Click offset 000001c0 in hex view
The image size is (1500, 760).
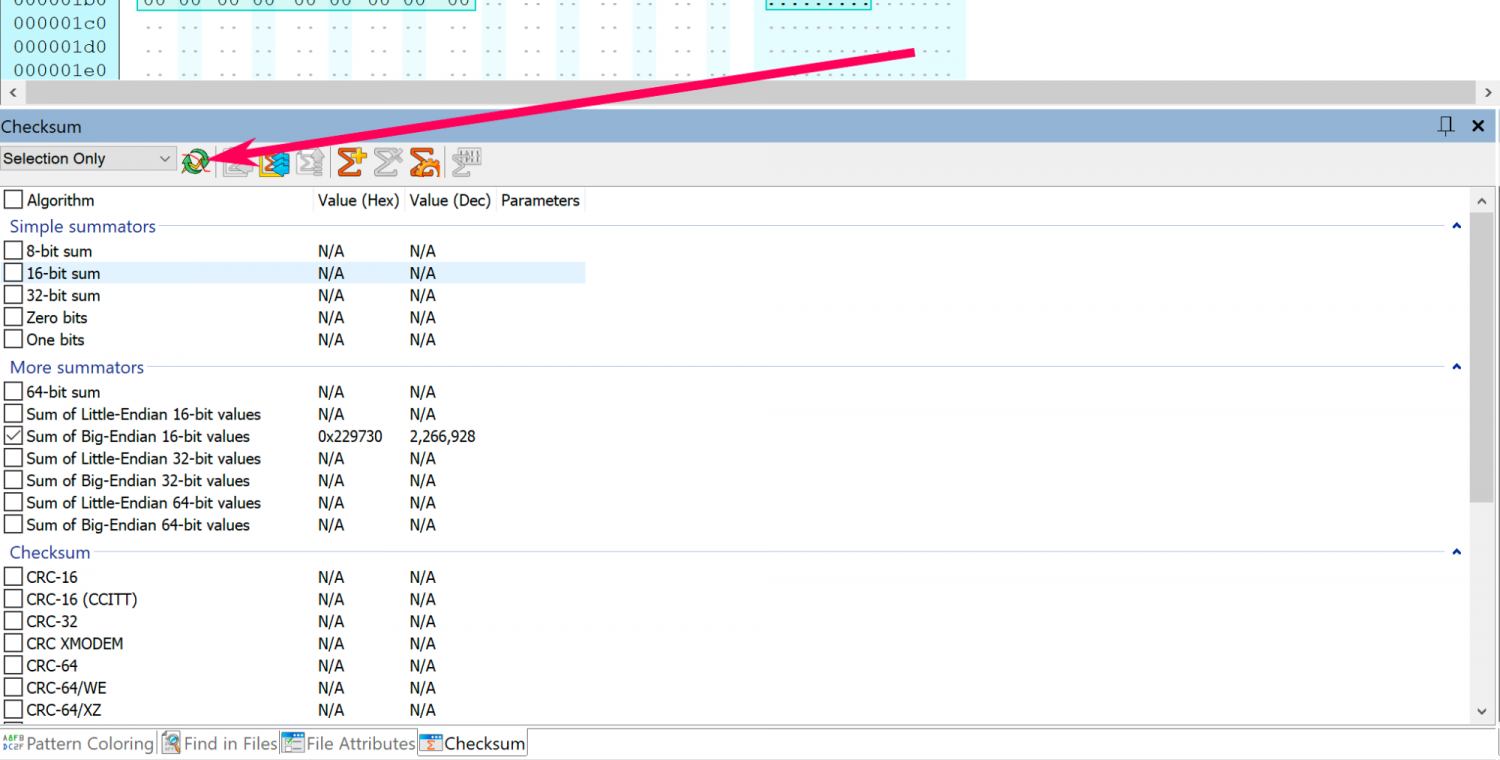click(59, 23)
